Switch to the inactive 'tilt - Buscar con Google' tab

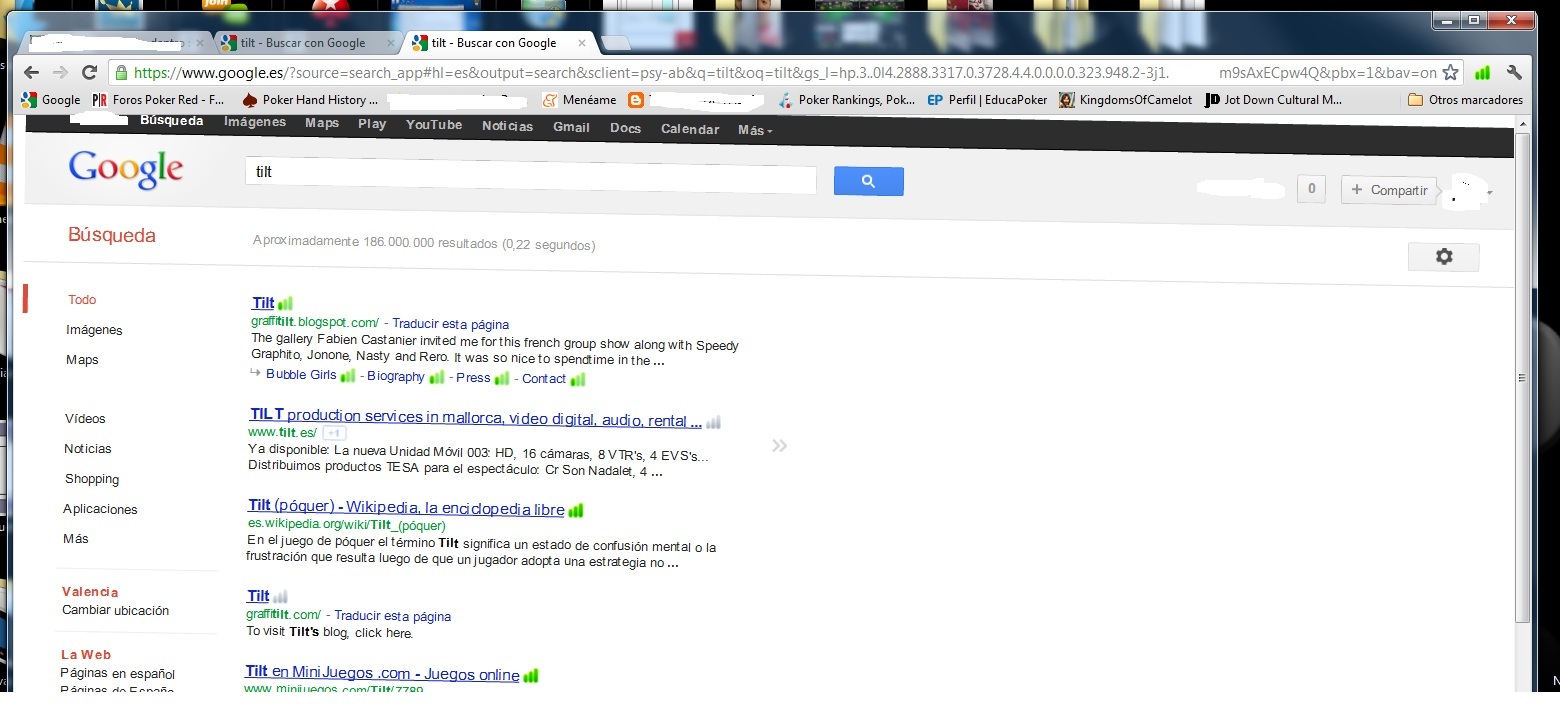coord(301,43)
